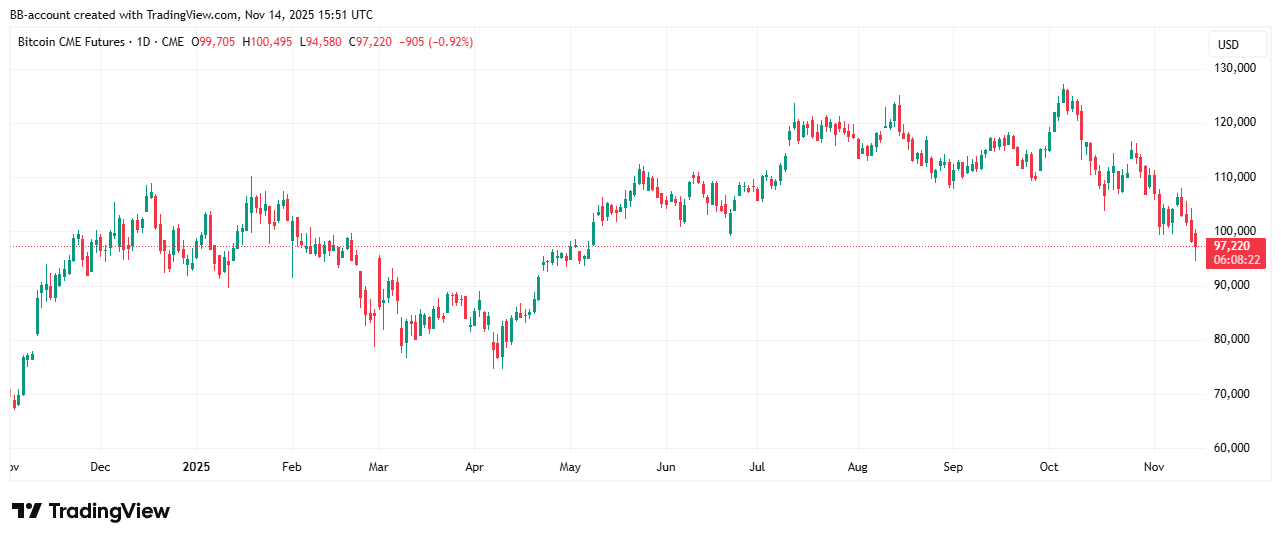Click the TradingView logo icon

tap(26, 511)
